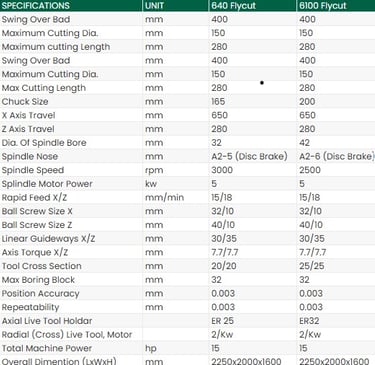Viewport: 375px width, 365px height.
Task: Click 32 in the Dia. Of Spindle Bore row
Action: coord(216,143)
